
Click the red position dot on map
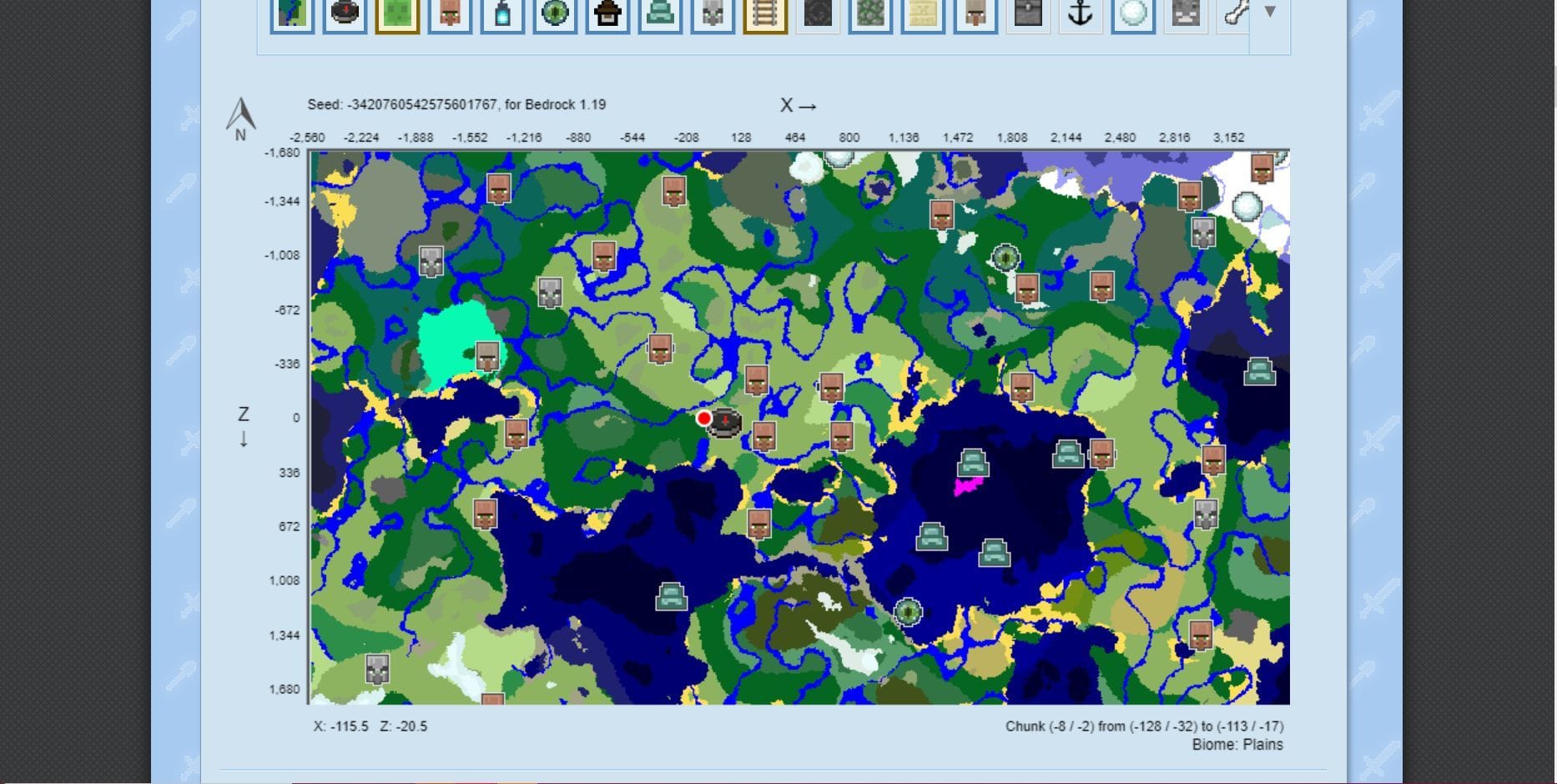703,418
